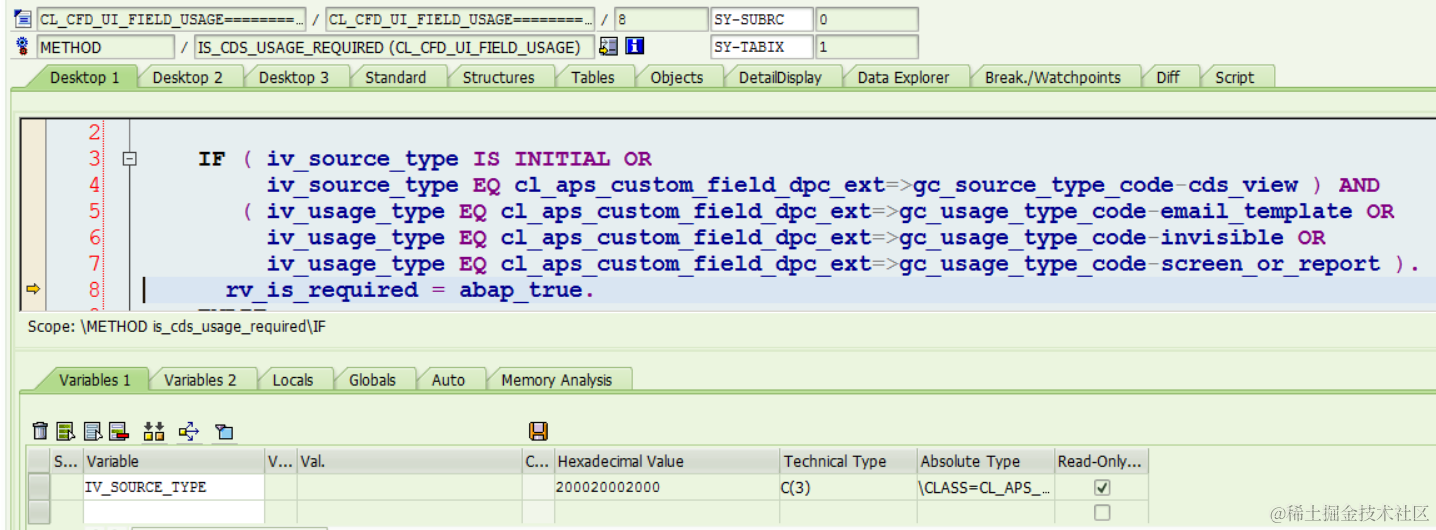1436x530 pixels.
Task: Click the Variable column header
Action: (x=173, y=461)
